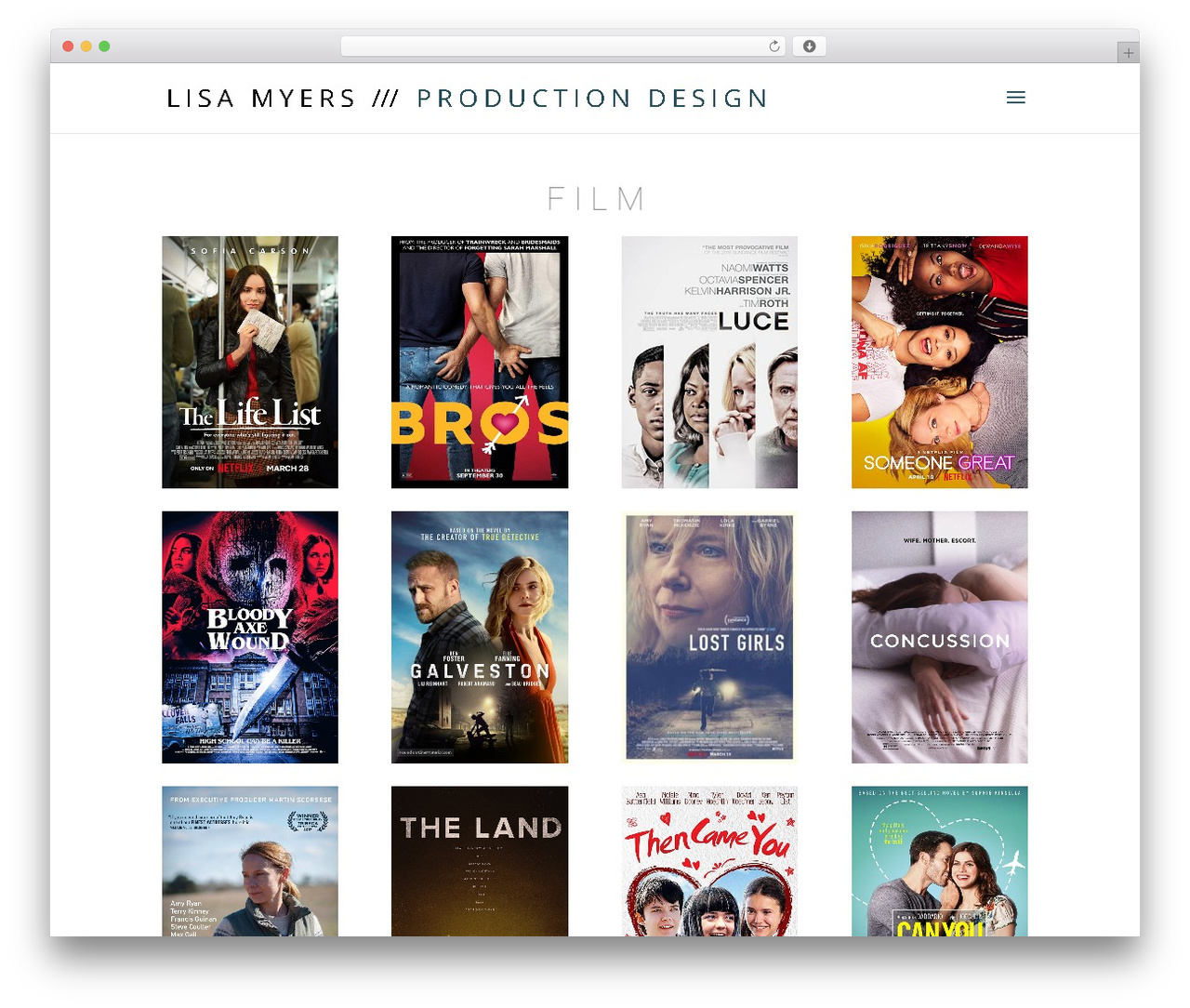Image resolution: width=1190 pixels, height=1008 pixels.
Task: Open The Life List film poster
Action: pyautogui.click(x=250, y=362)
